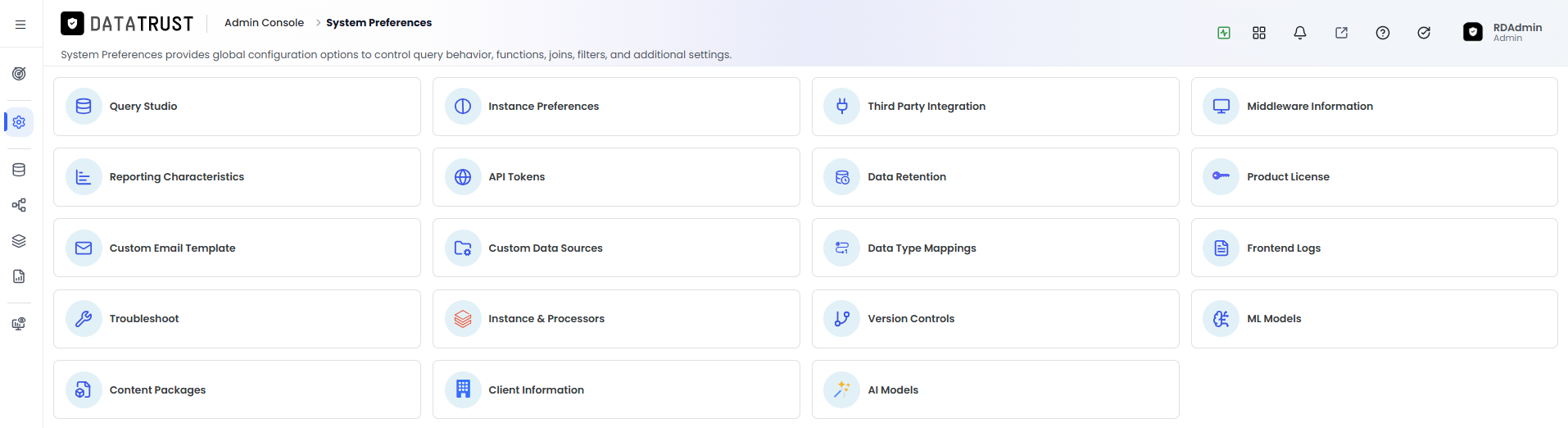The width and height of the screenshot is (1568, 428).
Task: Open the Query Studio card
Action: pyautogui.click(x=237, y=107)
